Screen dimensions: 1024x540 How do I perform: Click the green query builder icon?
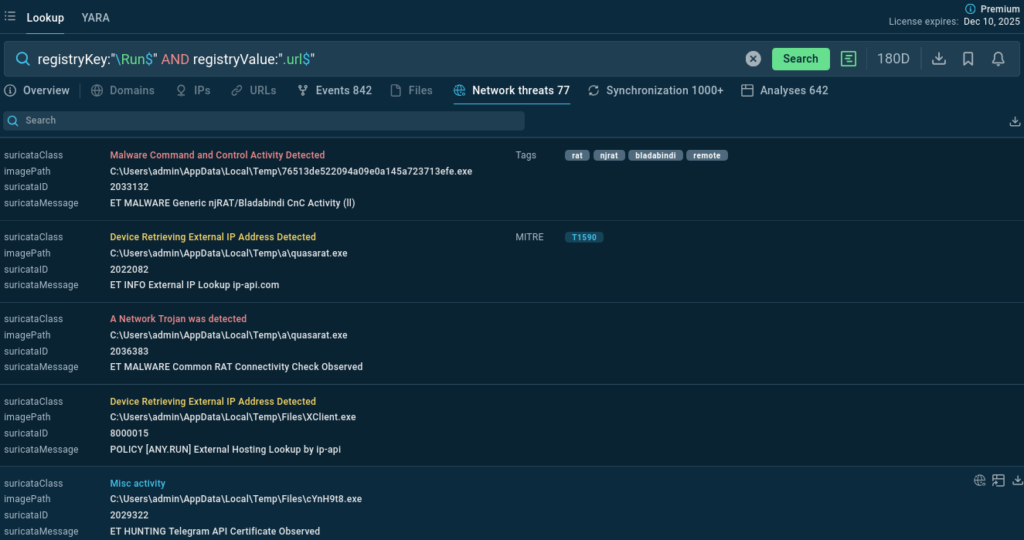[848, 59]
